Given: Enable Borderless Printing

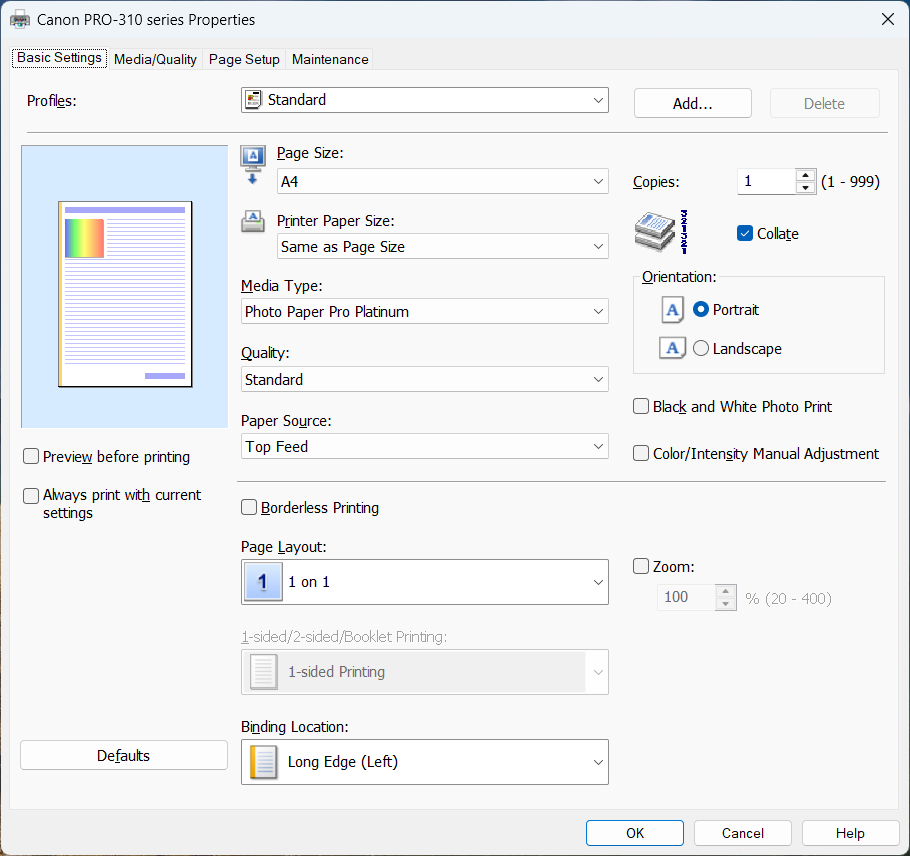Looking at the screenshot, I should (249, 507).
